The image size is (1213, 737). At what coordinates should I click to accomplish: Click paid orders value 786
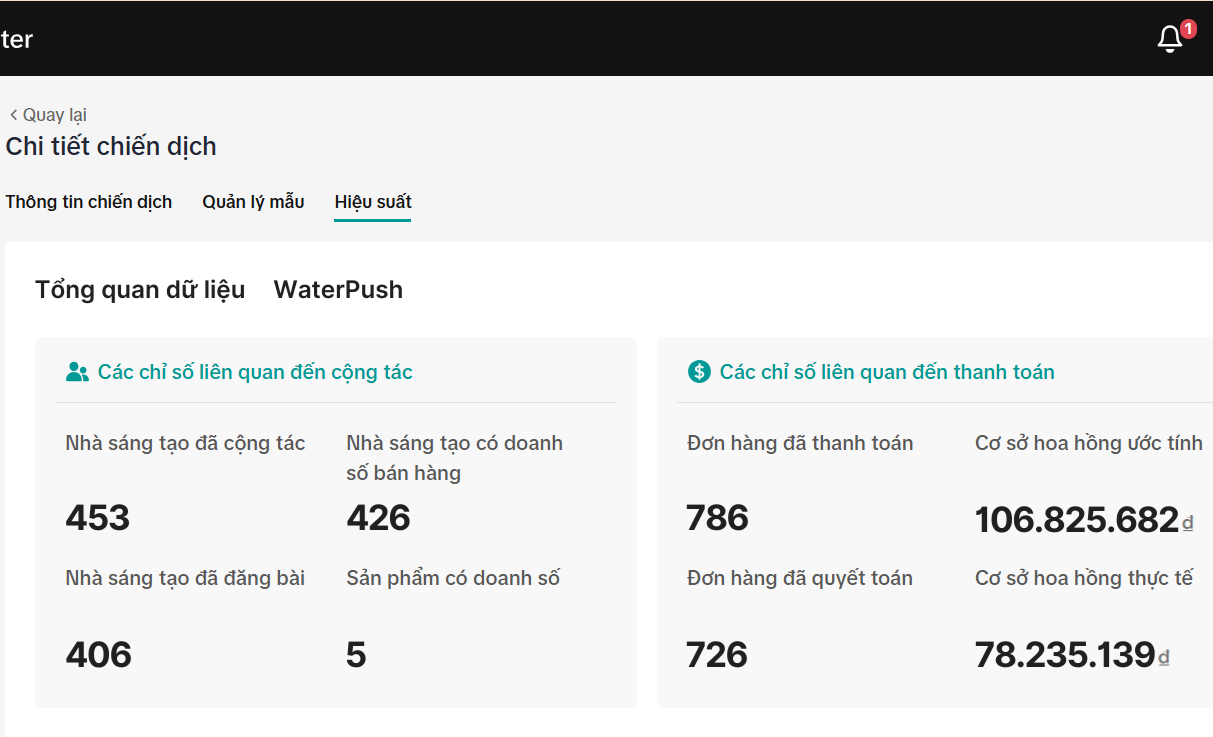pos(718,518)
